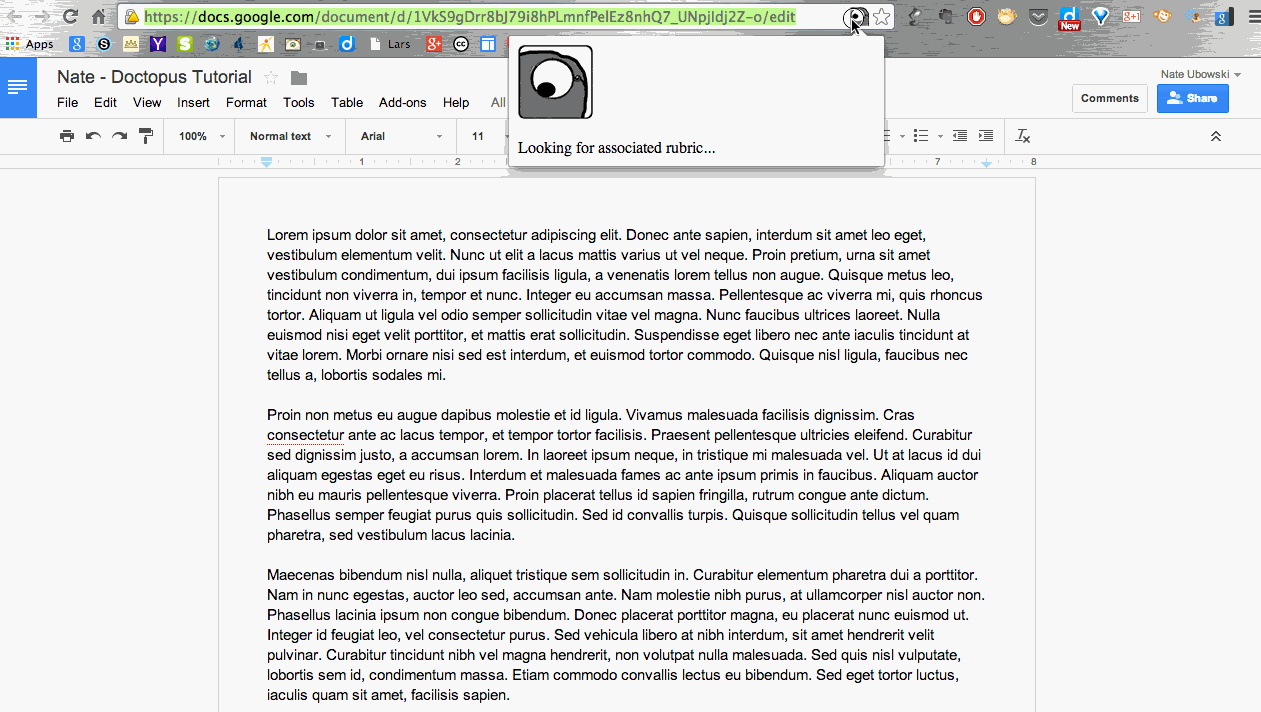Viewport: 1261px width, 712px height.
Task: Expand the bulleted list options arrow
Action: pyautogui.click(x=940, y=136)
